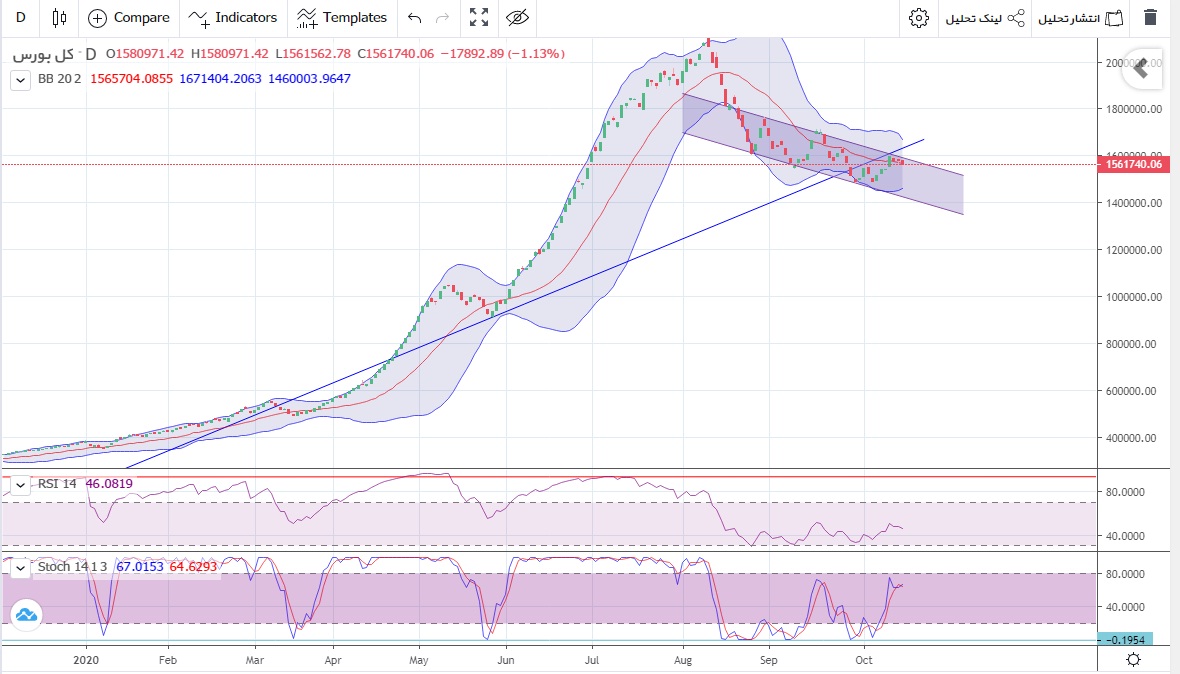Click the open price O1580971.42
This screenshot has width=1180, height=674.
pyautogui.click(x=144, y=53)
